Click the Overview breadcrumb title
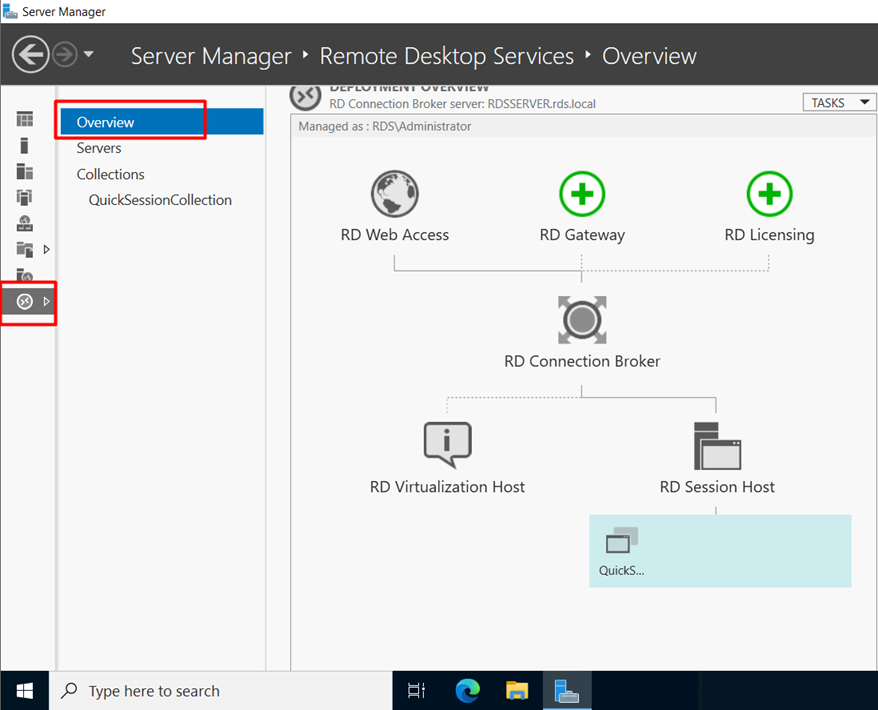Screen dimensions: 878x710 pyautogui.click(x=650, y=56)
